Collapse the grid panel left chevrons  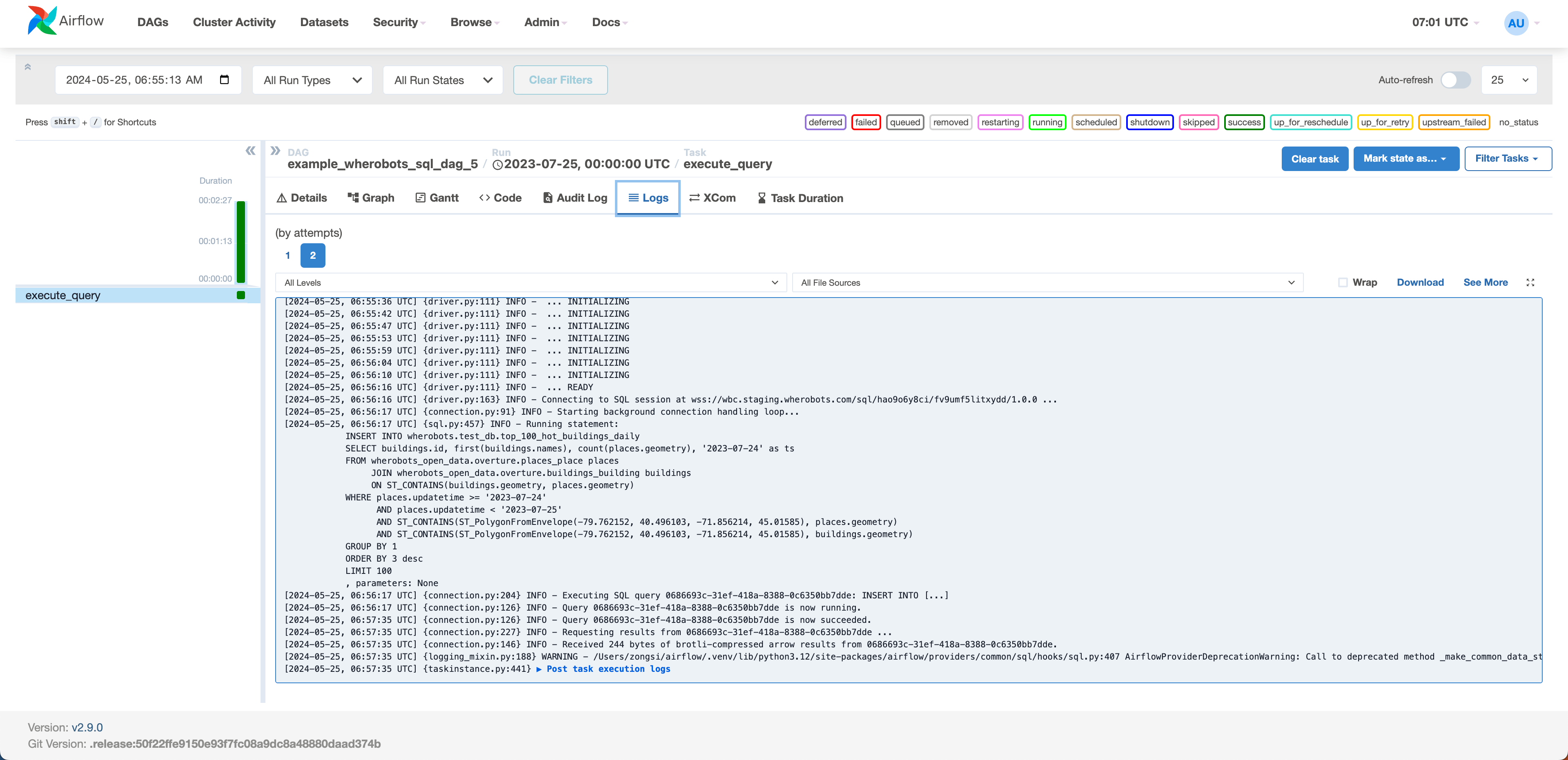pyautogui.click(x=250, y=151)
